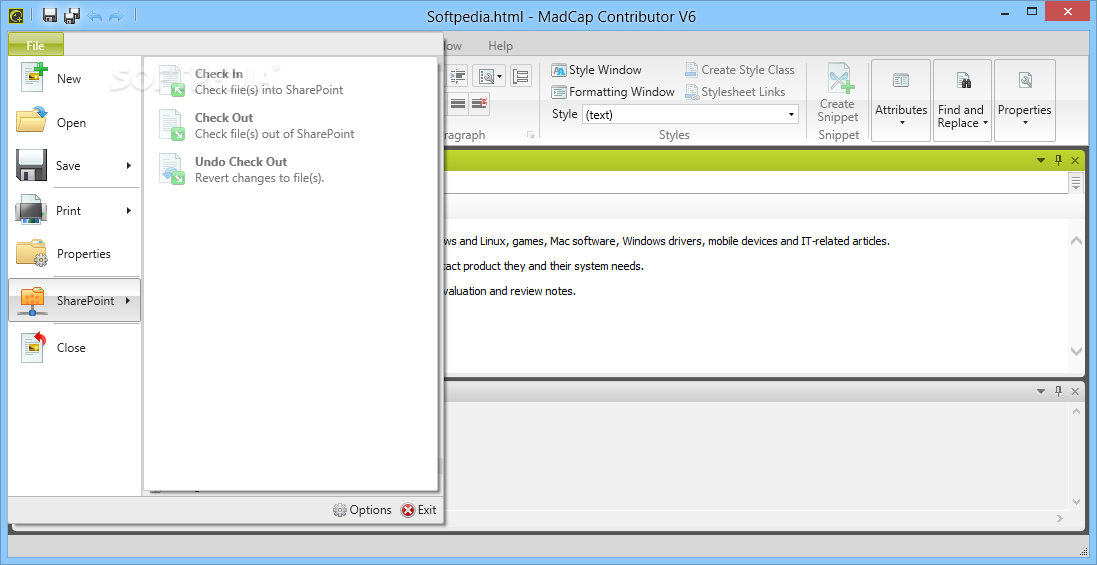
Task: Choose Close from the File menu
Action: point(75,348)
